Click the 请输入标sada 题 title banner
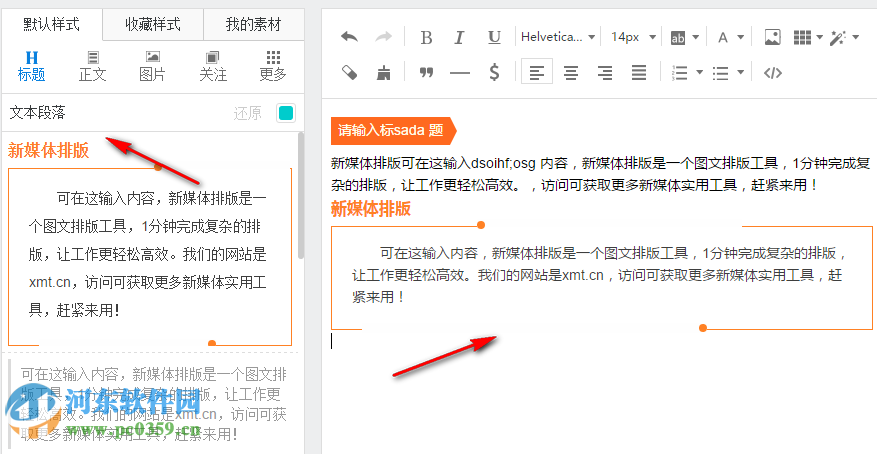The width and height of the screenshot is (877, 454). click(394, 131)
